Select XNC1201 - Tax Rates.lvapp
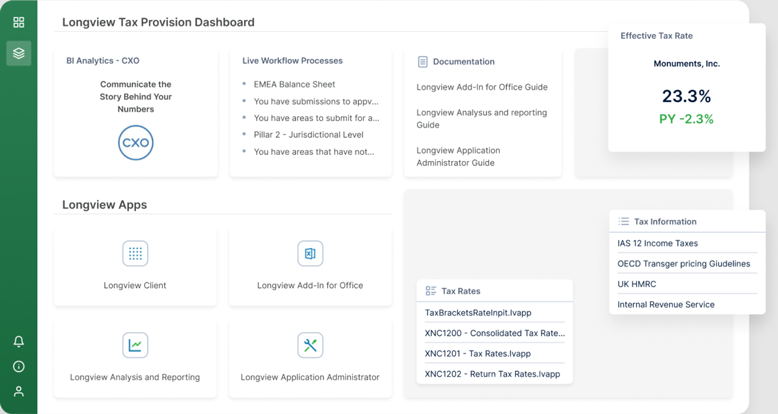This screenshot has width=778, height=414. pos(477,353)
